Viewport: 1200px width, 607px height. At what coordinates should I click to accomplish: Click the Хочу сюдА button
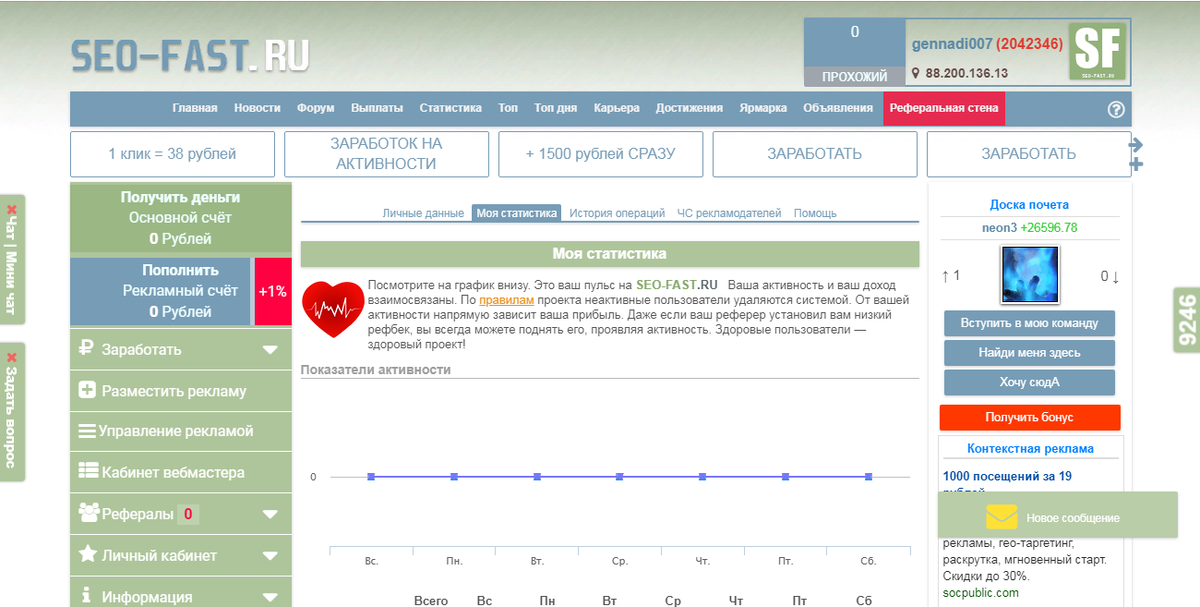point(1029,382)
